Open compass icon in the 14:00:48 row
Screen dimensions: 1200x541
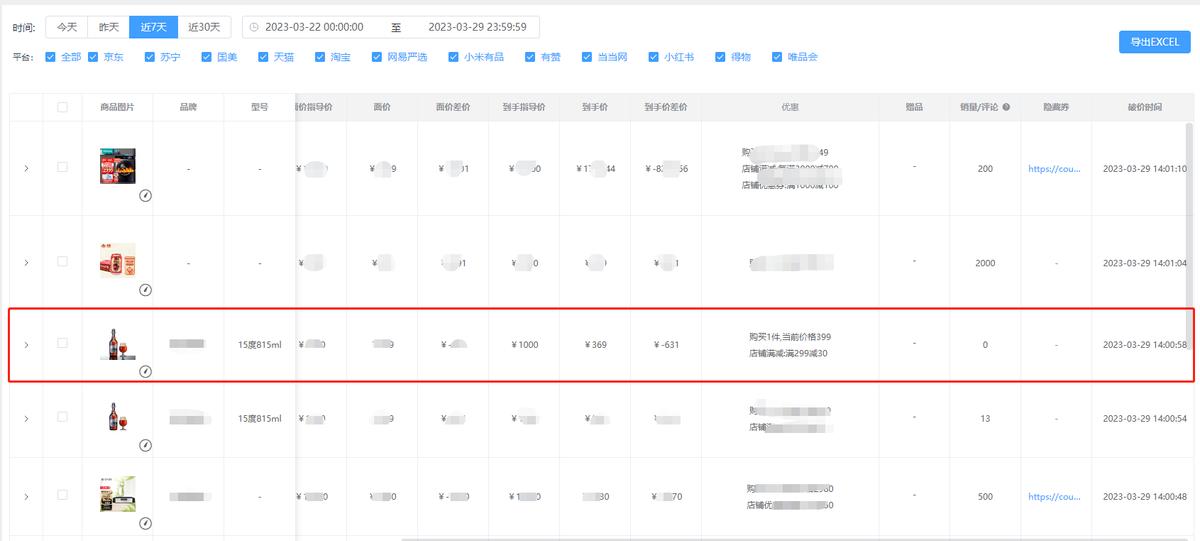145,523
